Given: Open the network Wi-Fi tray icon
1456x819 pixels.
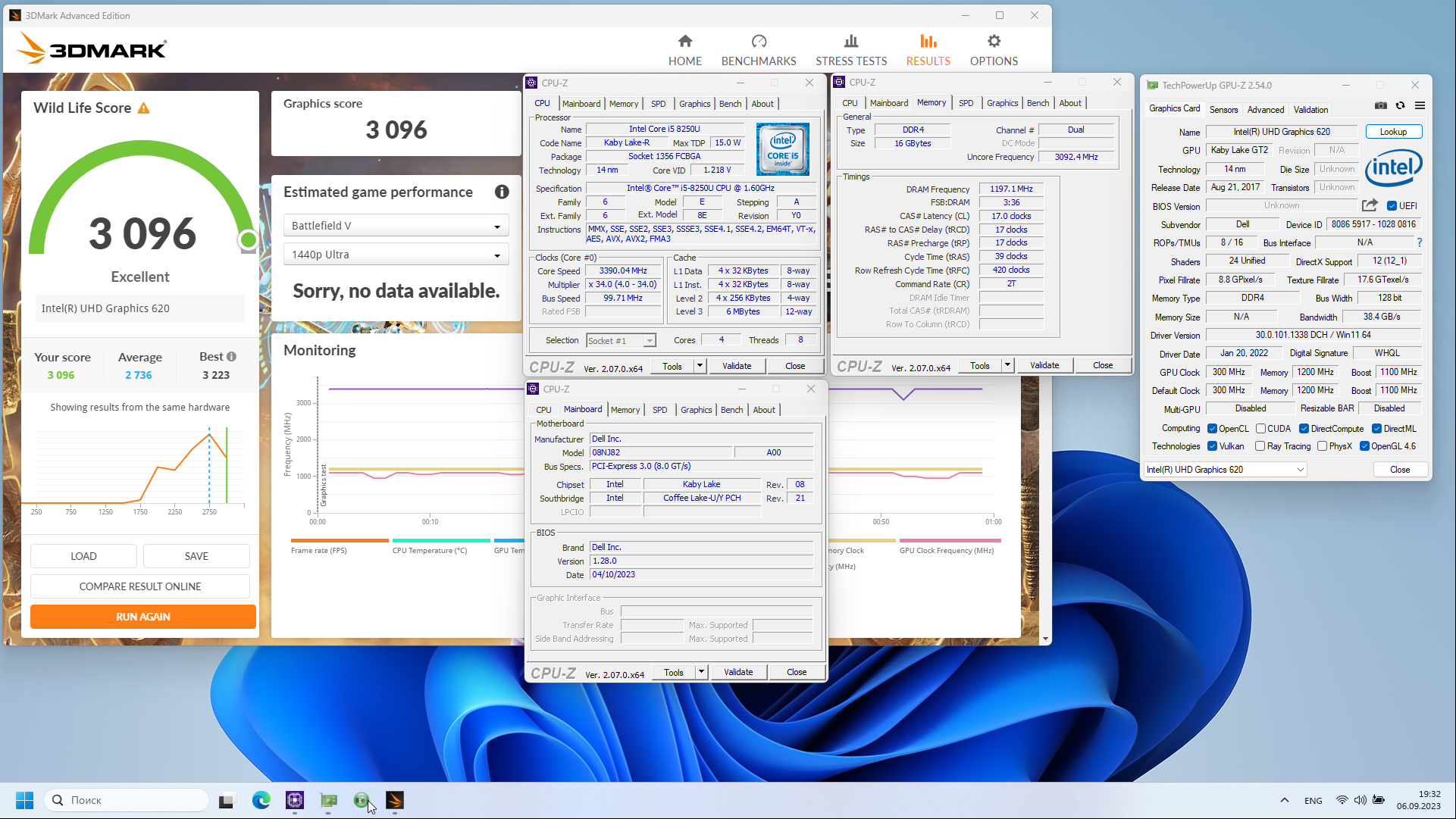Looking at the screenshot, I should (1342, 800).
